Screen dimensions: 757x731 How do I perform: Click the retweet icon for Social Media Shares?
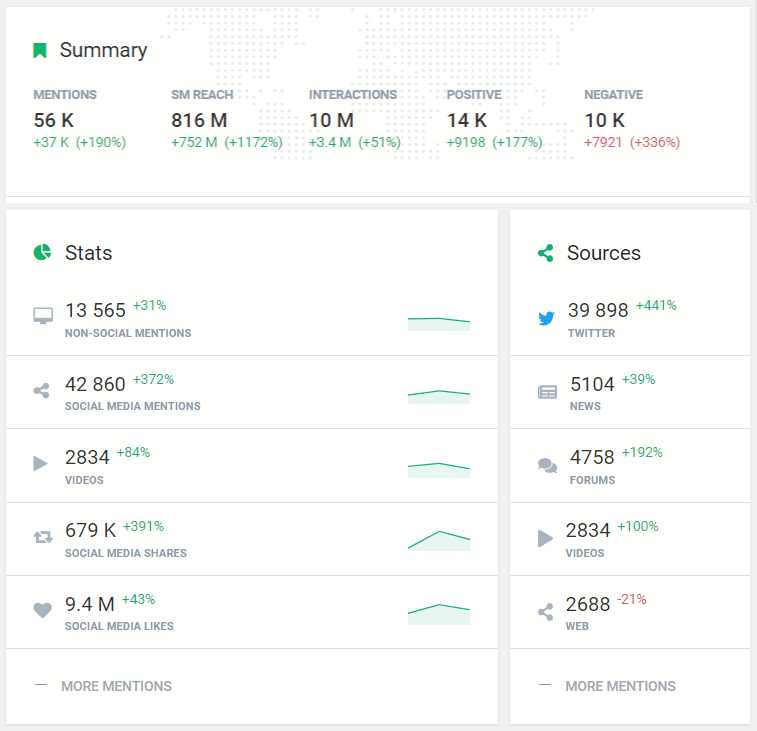[43, 537]
